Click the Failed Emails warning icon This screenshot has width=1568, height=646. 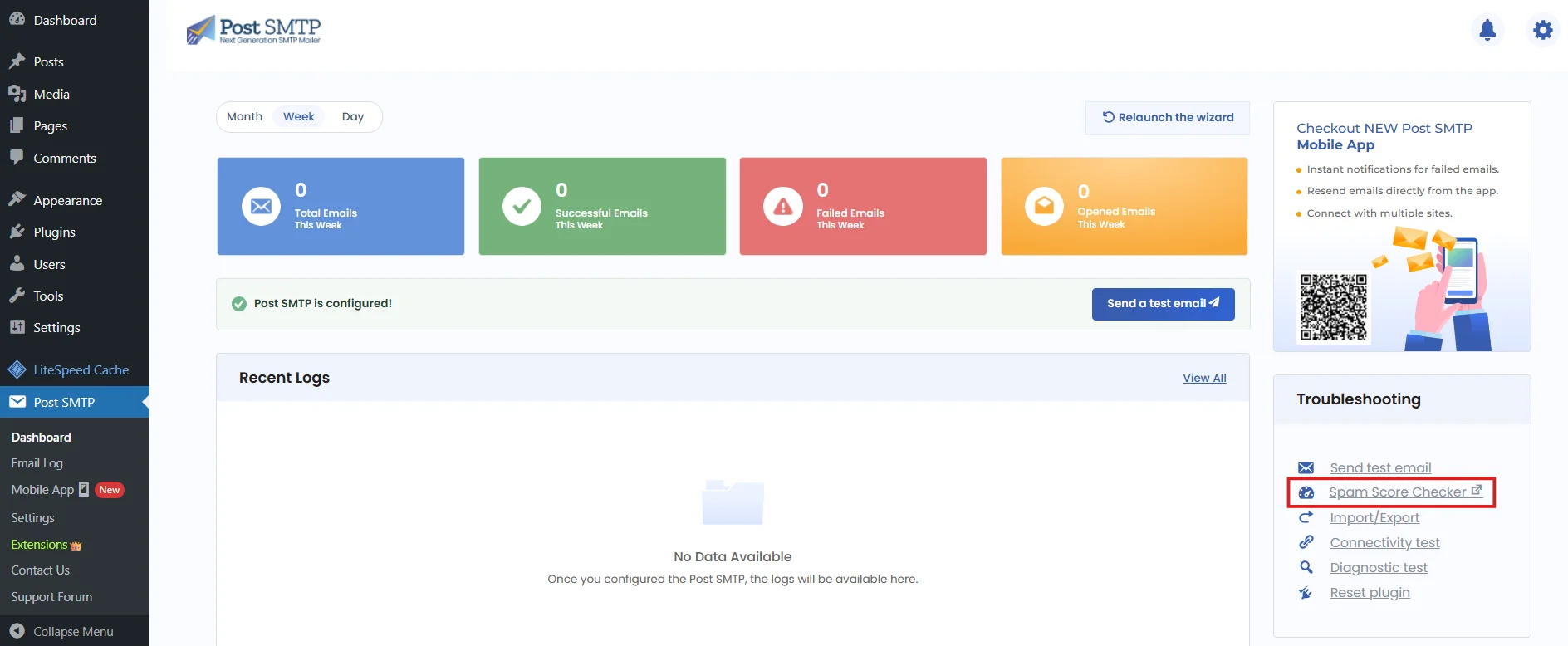coord(782,206)
